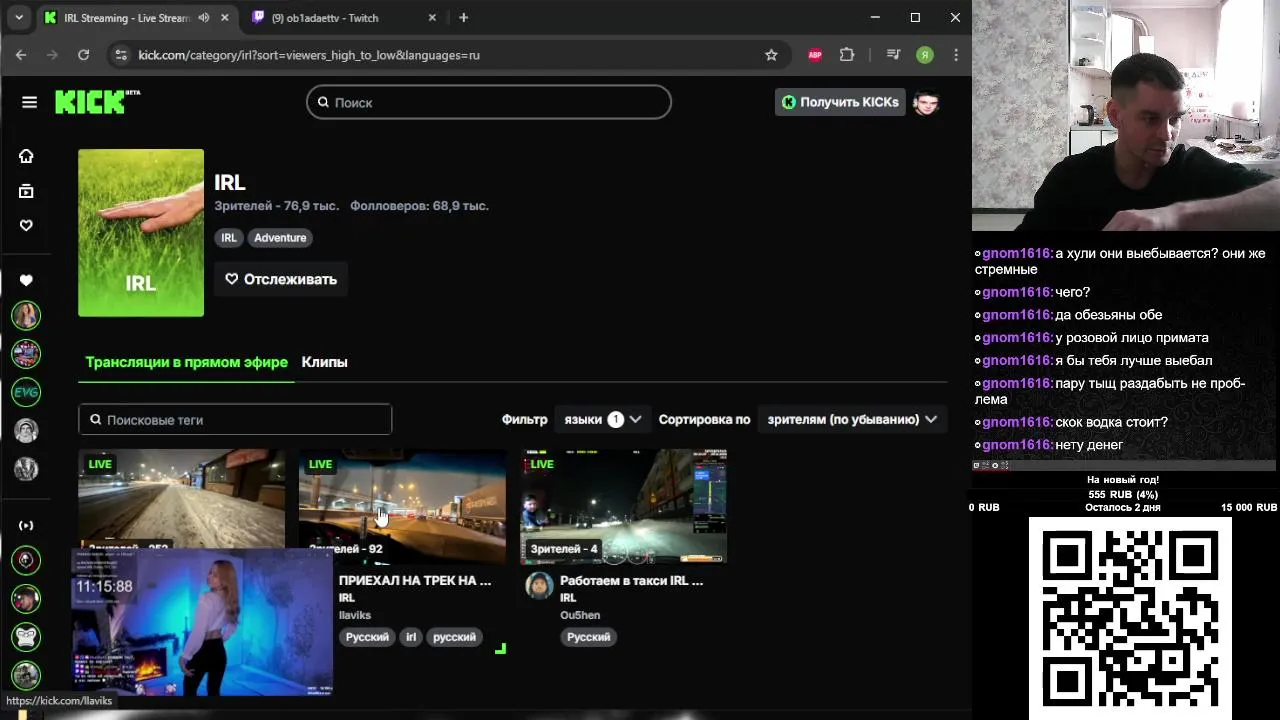The width and height of the screenshot is (1280, 720).
Task: Reload the page
Action: (x=83, y=55)
